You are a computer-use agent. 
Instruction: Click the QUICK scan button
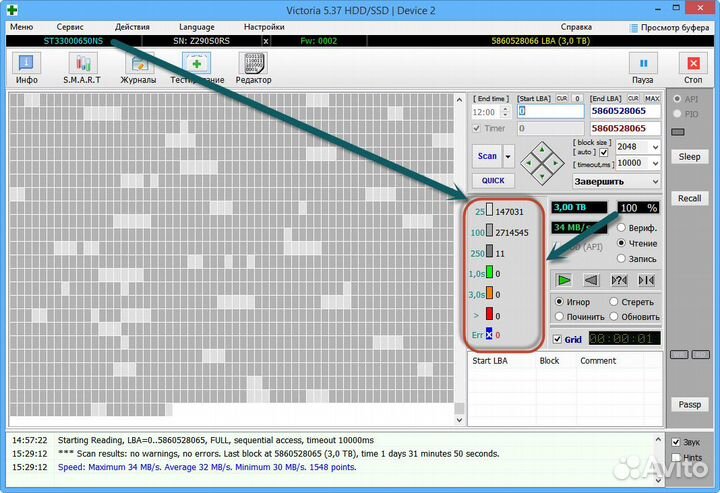493,181
